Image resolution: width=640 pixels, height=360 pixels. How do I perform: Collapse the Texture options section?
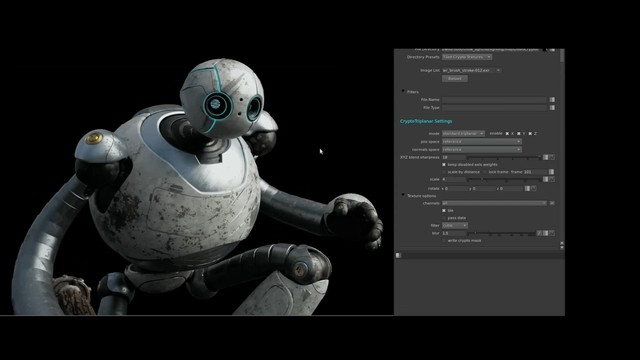[403, 195]
